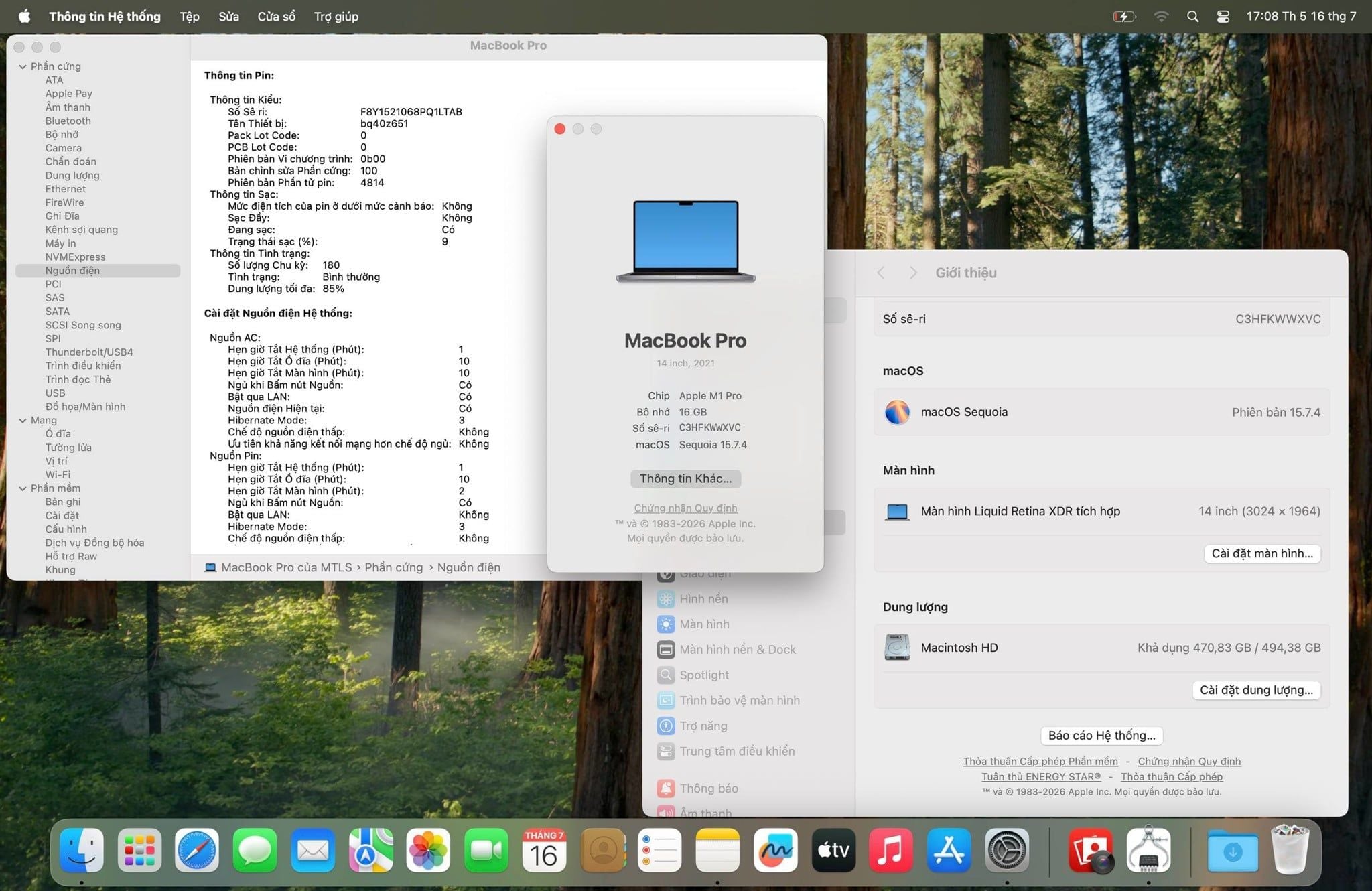Open the Downloads folder in the Dock
This screenshot has width=1372, height=891.
click(1233, 850)
